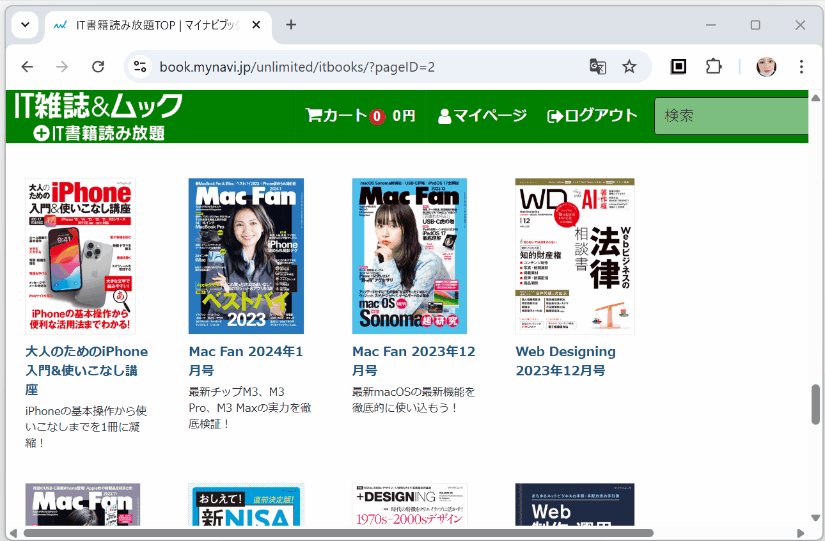Select the IT書籍読み放題TOP browser tab

(158, 25)
